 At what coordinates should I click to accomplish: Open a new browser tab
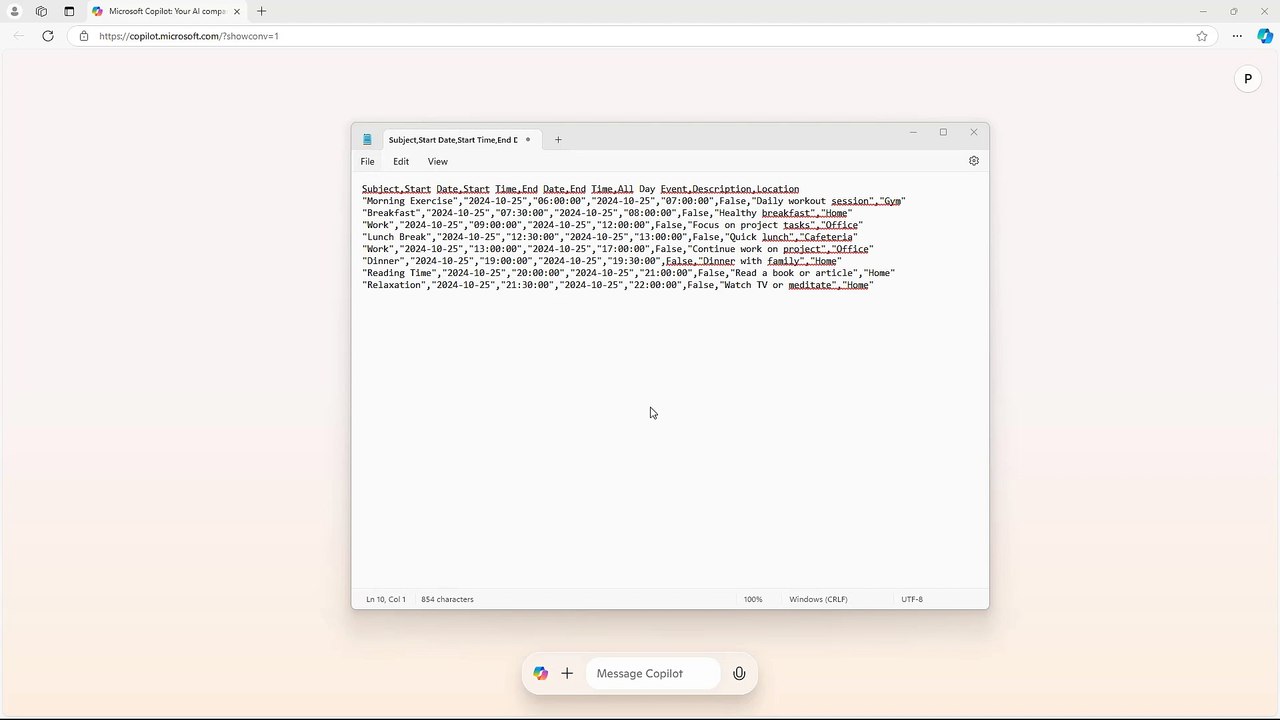tap(261, 11)
